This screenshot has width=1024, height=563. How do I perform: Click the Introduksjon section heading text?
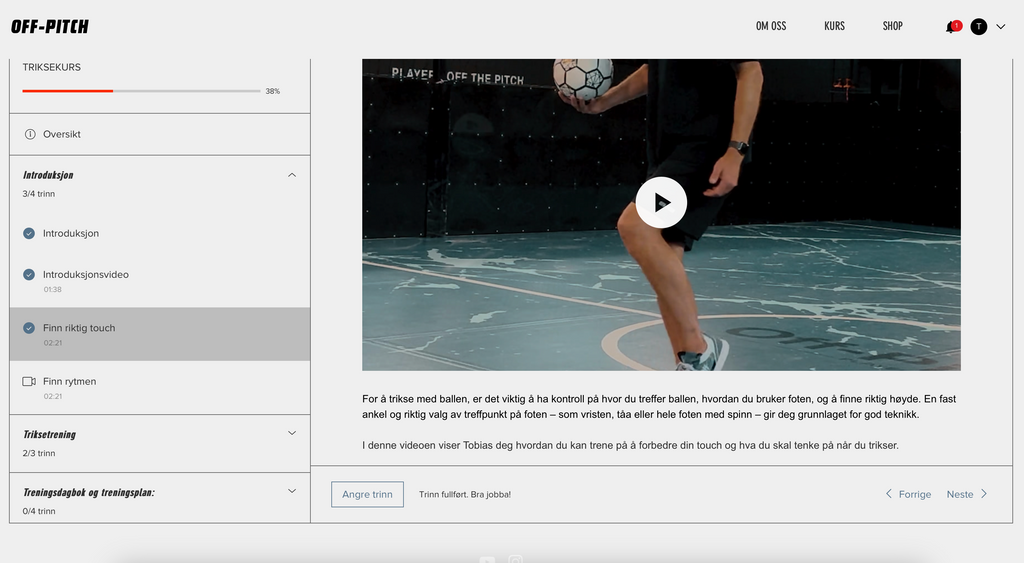coord(48,175)
